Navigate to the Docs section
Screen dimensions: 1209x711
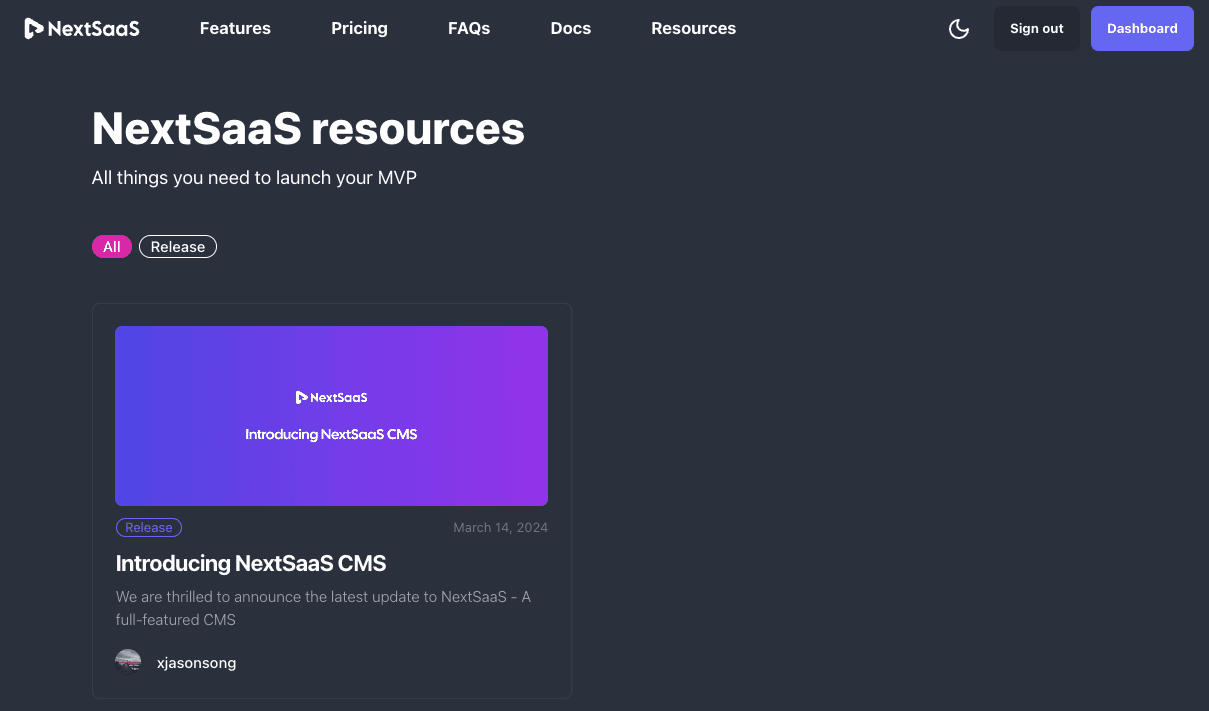[571, 28]
